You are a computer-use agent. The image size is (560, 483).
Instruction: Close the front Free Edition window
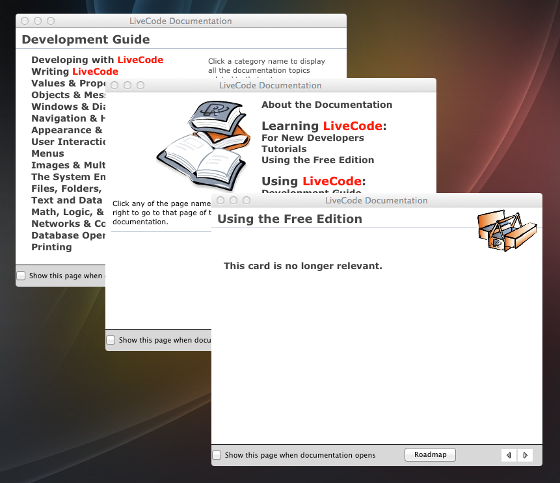pyautogui.click(x=220, y=200)
